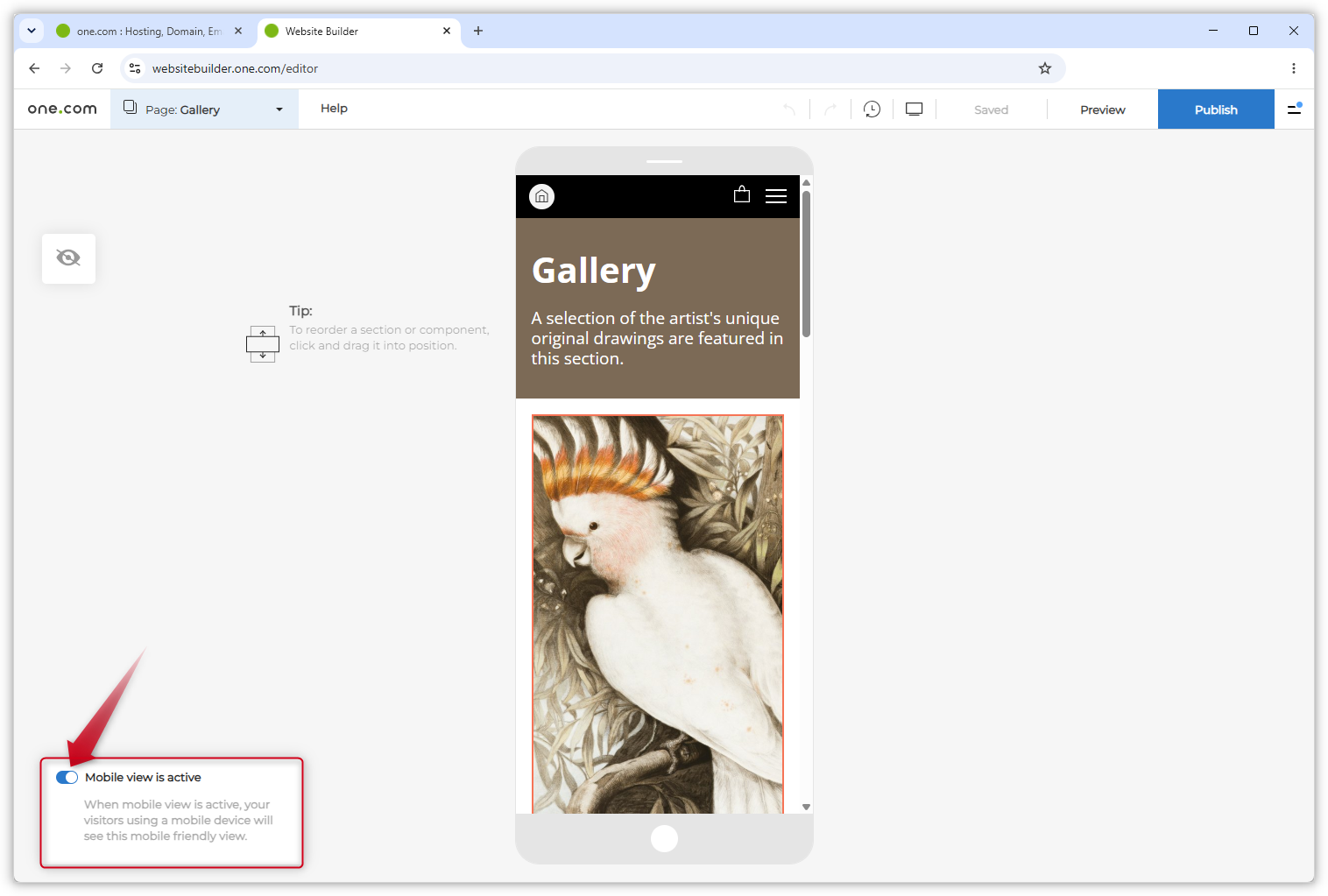
Task: Click the home icon in mobile preview
Action: click(x=541, y=196)
